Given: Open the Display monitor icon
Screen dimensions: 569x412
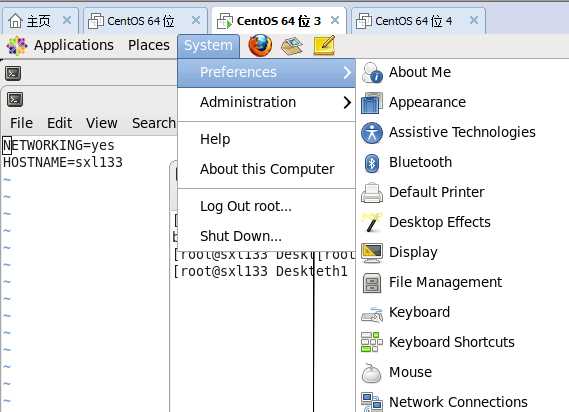Looking at the screenshot, I should (372, 253).
